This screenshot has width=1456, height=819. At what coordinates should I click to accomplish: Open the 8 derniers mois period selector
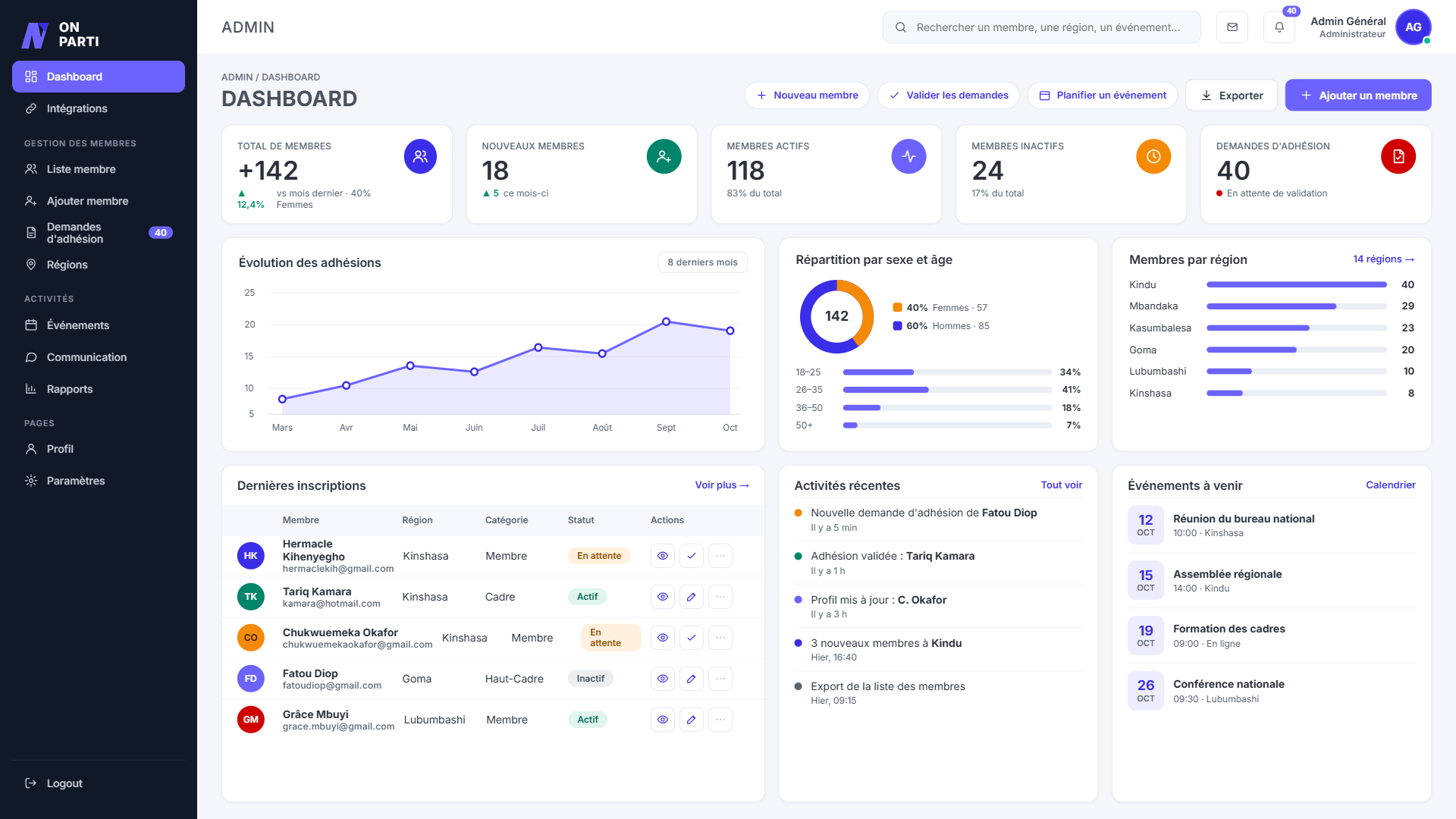tap(703, 262)
